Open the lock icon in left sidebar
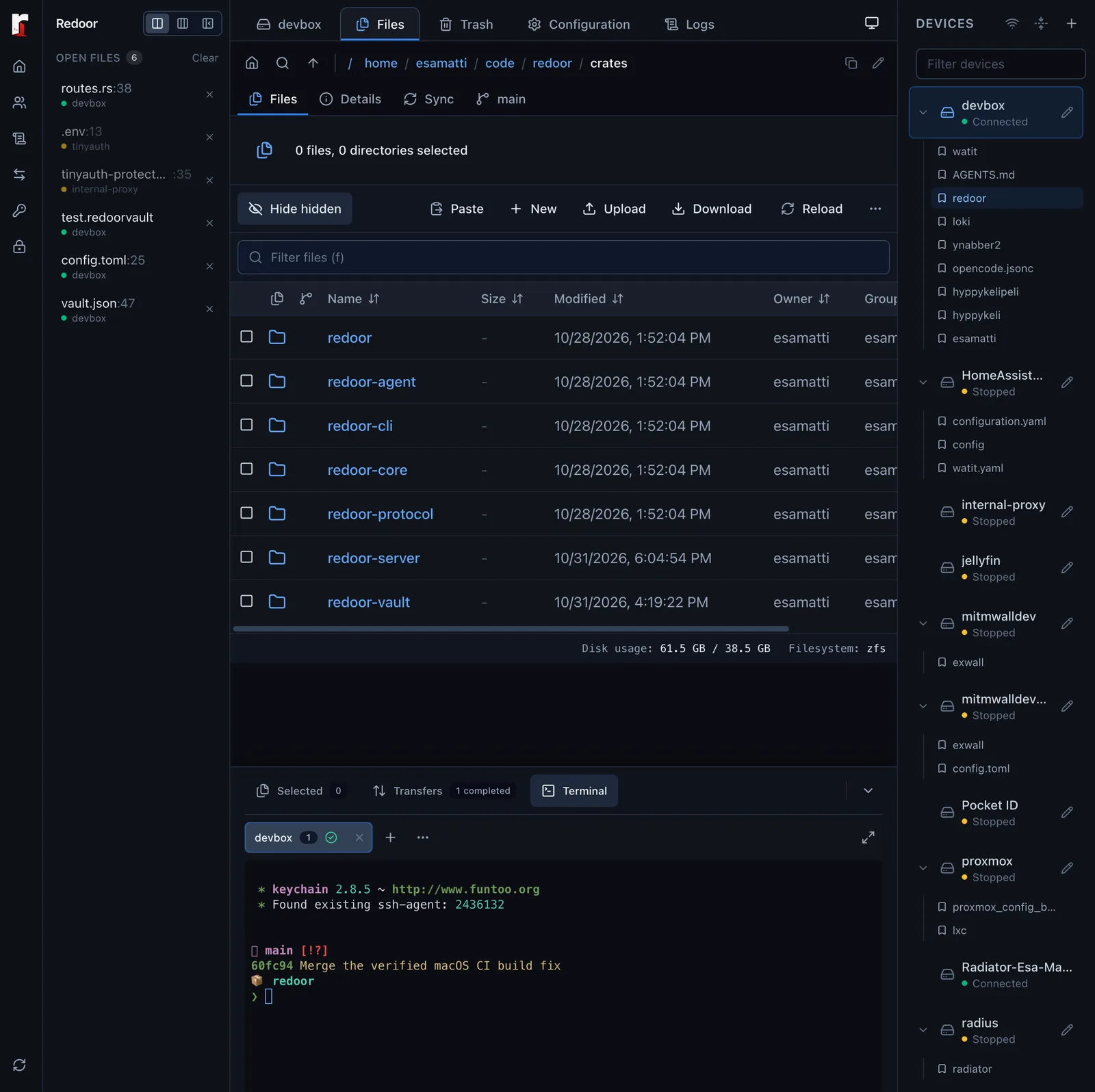Screen dimensions: 1095x1092 (19, 246)
